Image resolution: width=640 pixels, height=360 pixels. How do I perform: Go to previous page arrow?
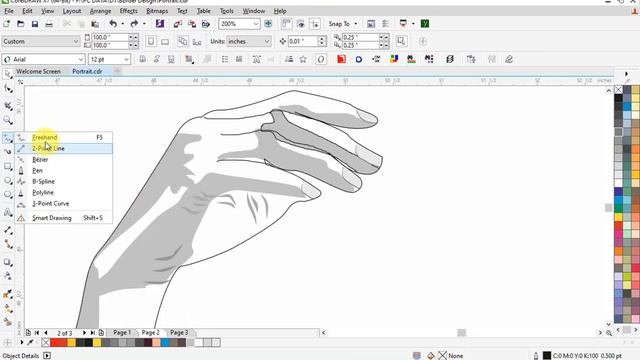click(x=46, y=333)
